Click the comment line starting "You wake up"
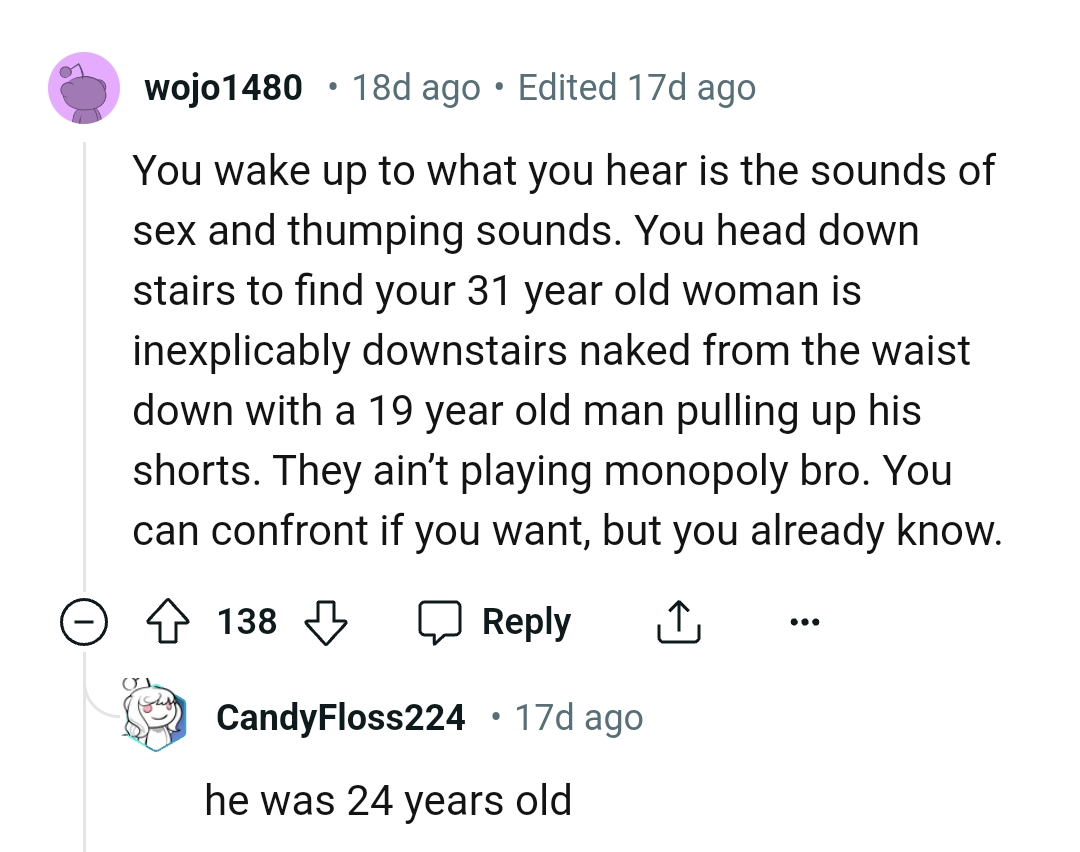Viewport: 1080px width, 852px height. pos(563,171)
